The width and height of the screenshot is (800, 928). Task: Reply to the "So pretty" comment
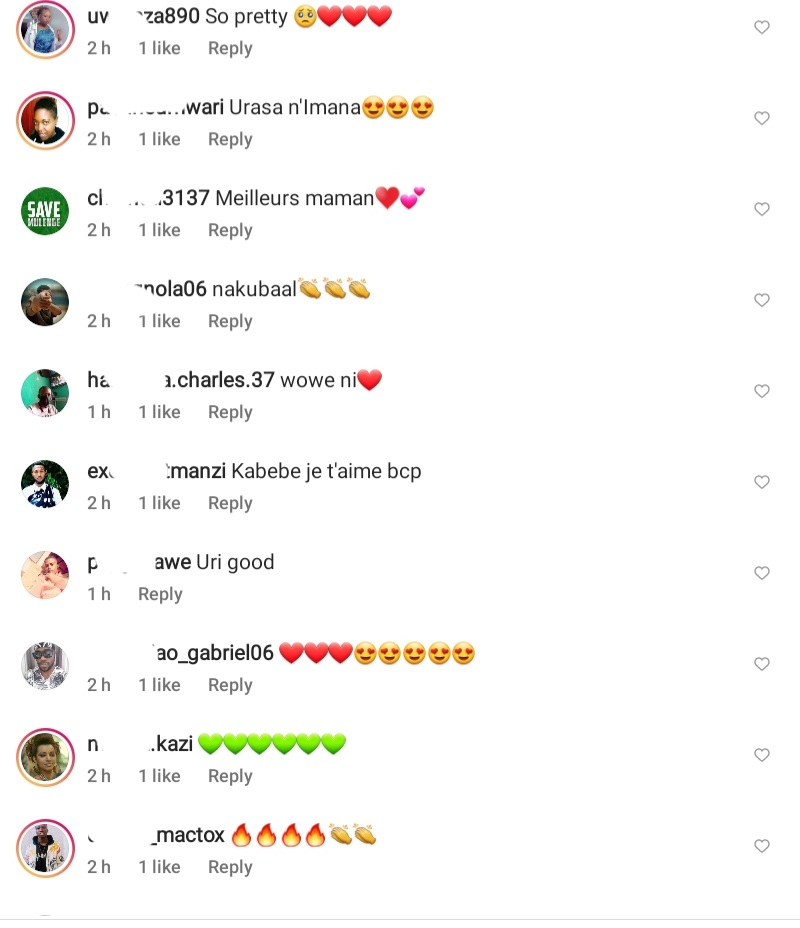click(230, 48)
